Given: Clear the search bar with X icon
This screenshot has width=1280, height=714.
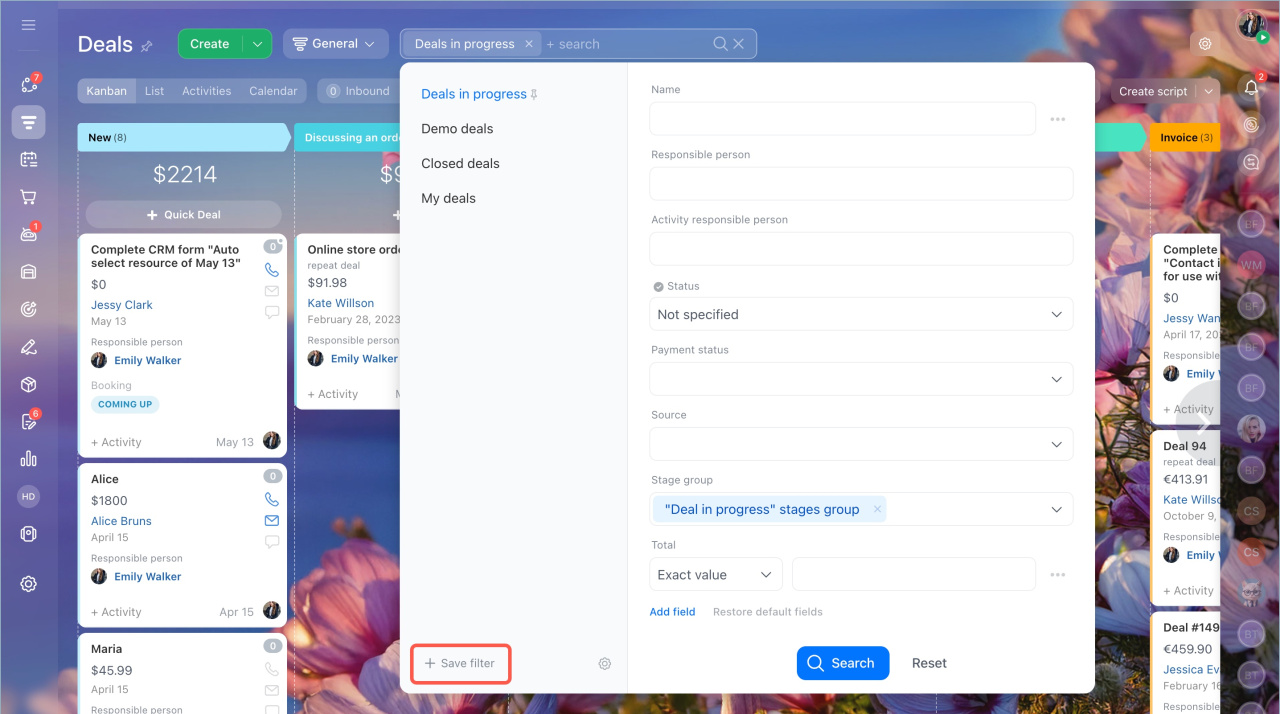Looking at the screenshot, I should (x=739, y=44).
